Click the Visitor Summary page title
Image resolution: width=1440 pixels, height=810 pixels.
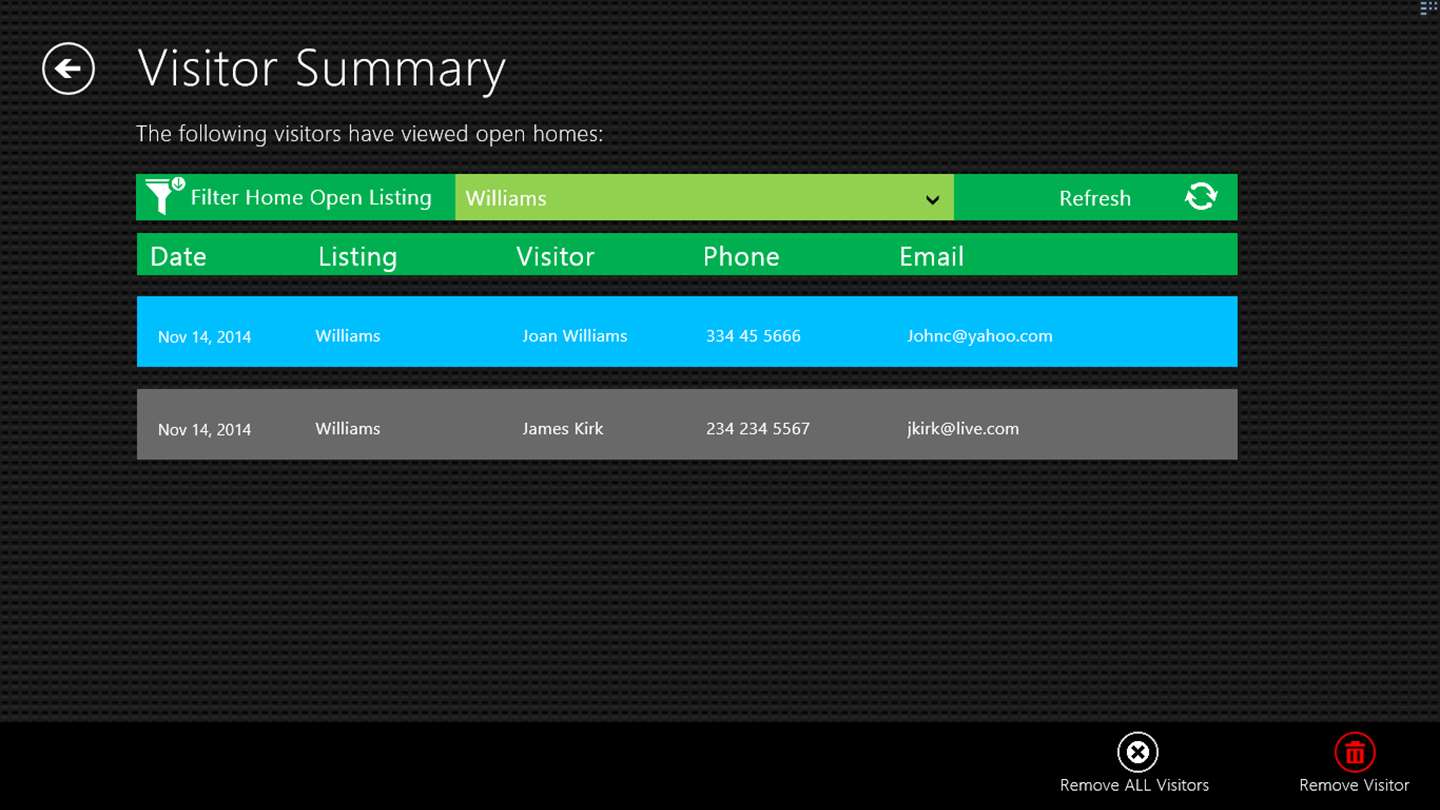pos(321,69)
